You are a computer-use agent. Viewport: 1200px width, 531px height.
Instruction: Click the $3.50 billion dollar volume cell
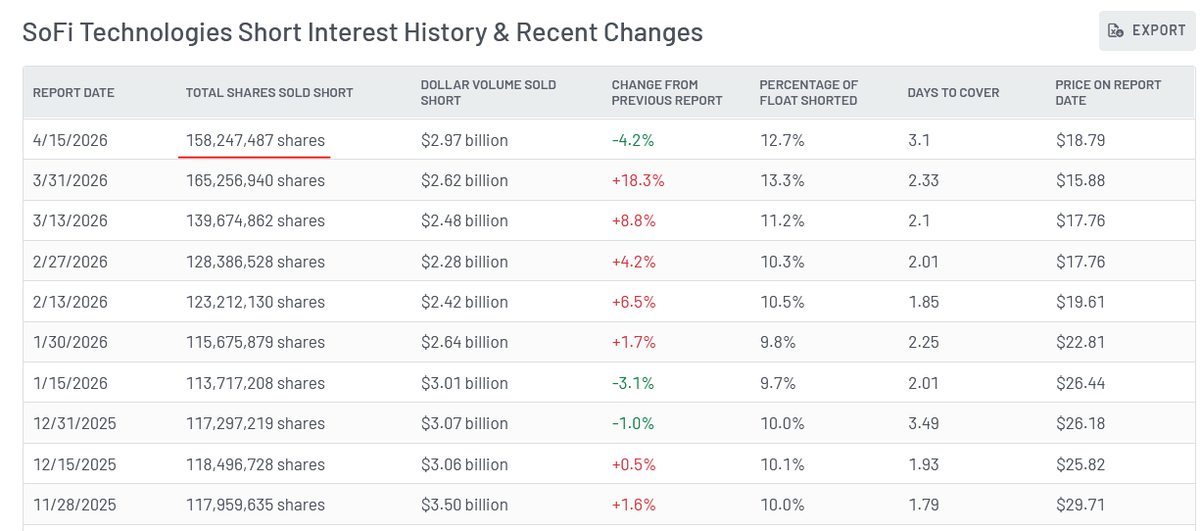pos(464,505)
